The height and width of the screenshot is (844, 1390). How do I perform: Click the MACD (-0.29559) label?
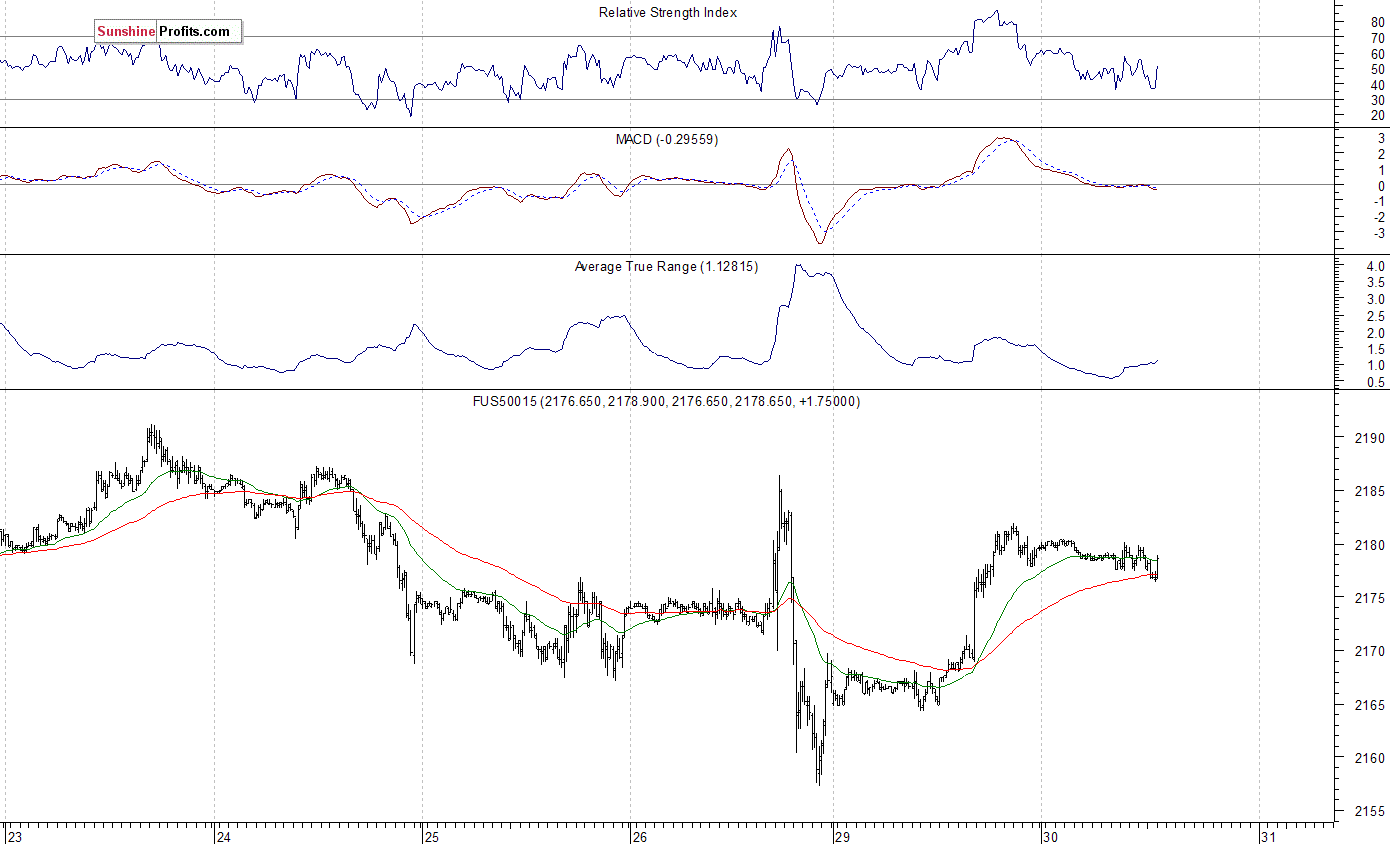pyautogui.click(x=667, y=139)
